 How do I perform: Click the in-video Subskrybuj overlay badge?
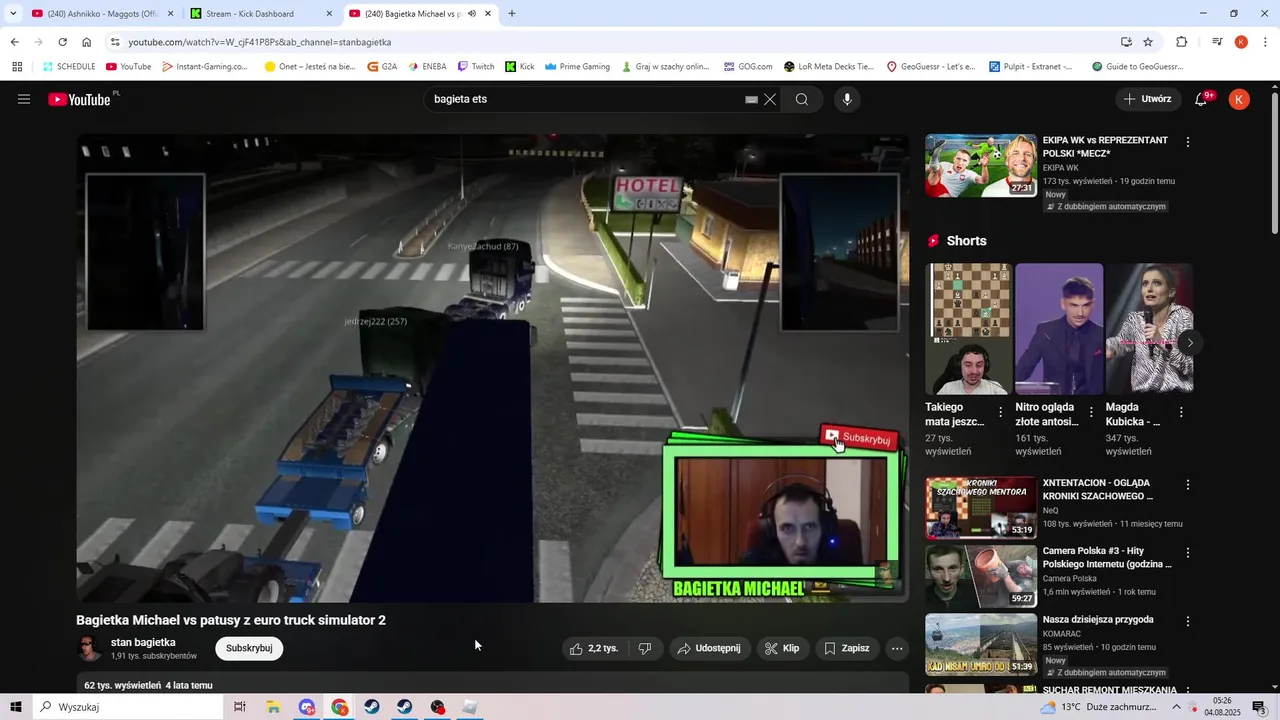pyautogui.click(x=857, y=438)
